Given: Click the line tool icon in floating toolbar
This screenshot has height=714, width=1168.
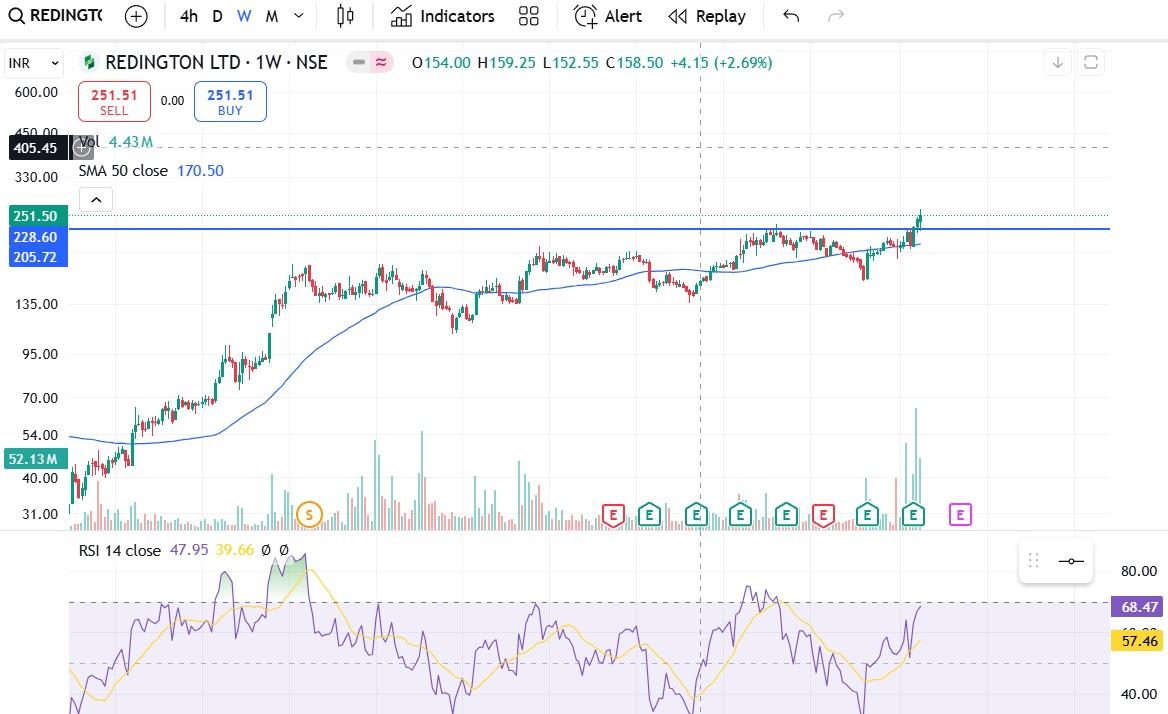Looking at the screenshot, I should click(x=1071, y=561).
